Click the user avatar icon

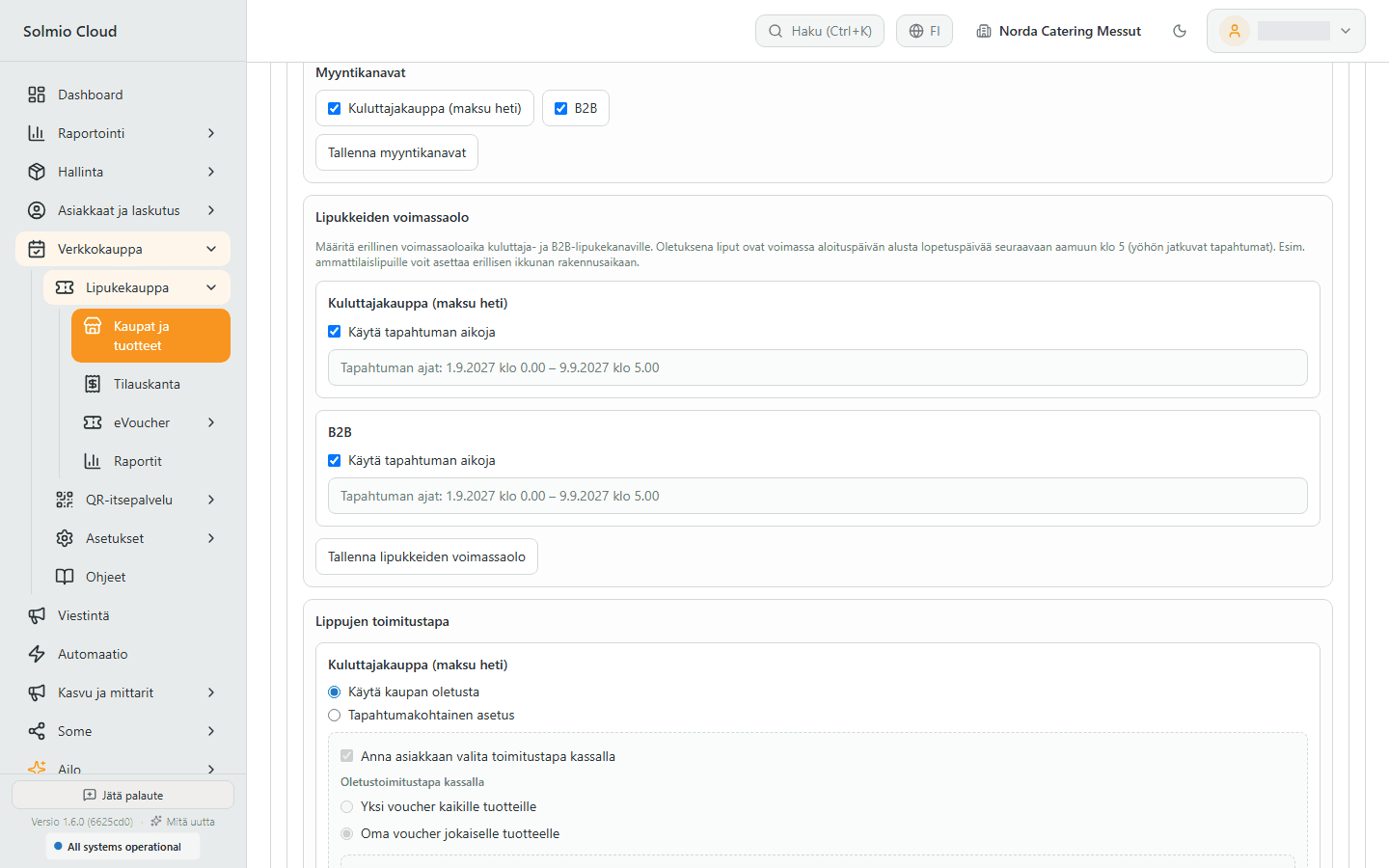point(1235,31)
